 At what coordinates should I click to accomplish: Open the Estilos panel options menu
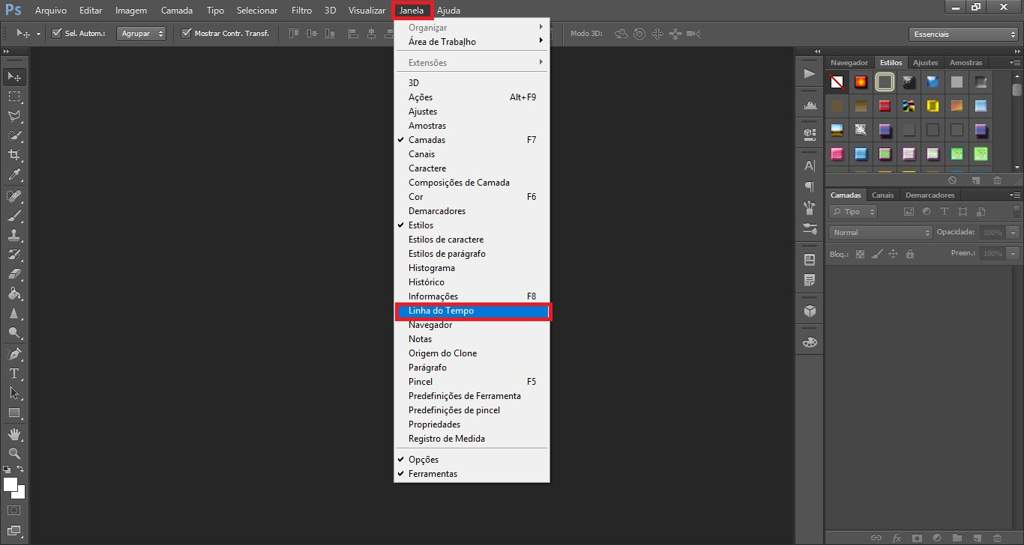[x=1015, y=63]
